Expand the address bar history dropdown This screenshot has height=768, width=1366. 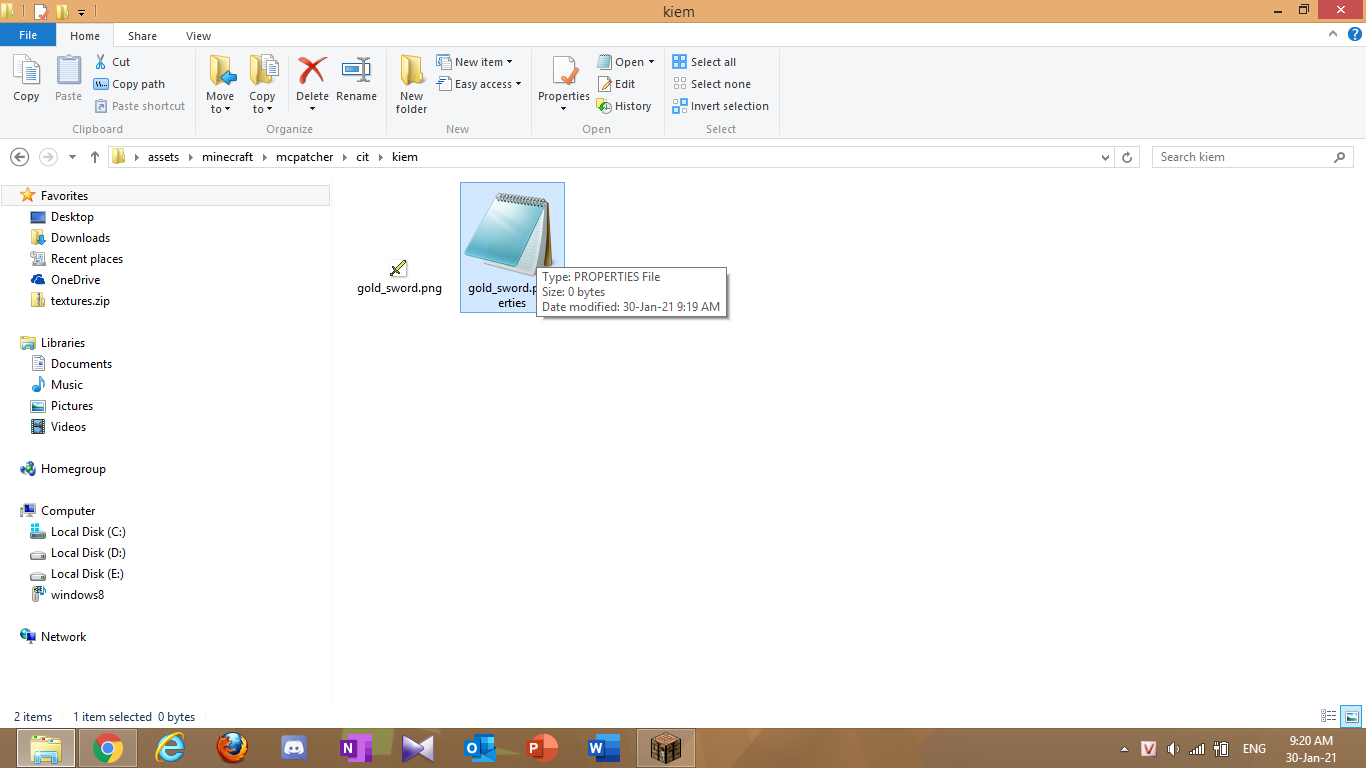pyautogui.click(x=1105, y=157)
